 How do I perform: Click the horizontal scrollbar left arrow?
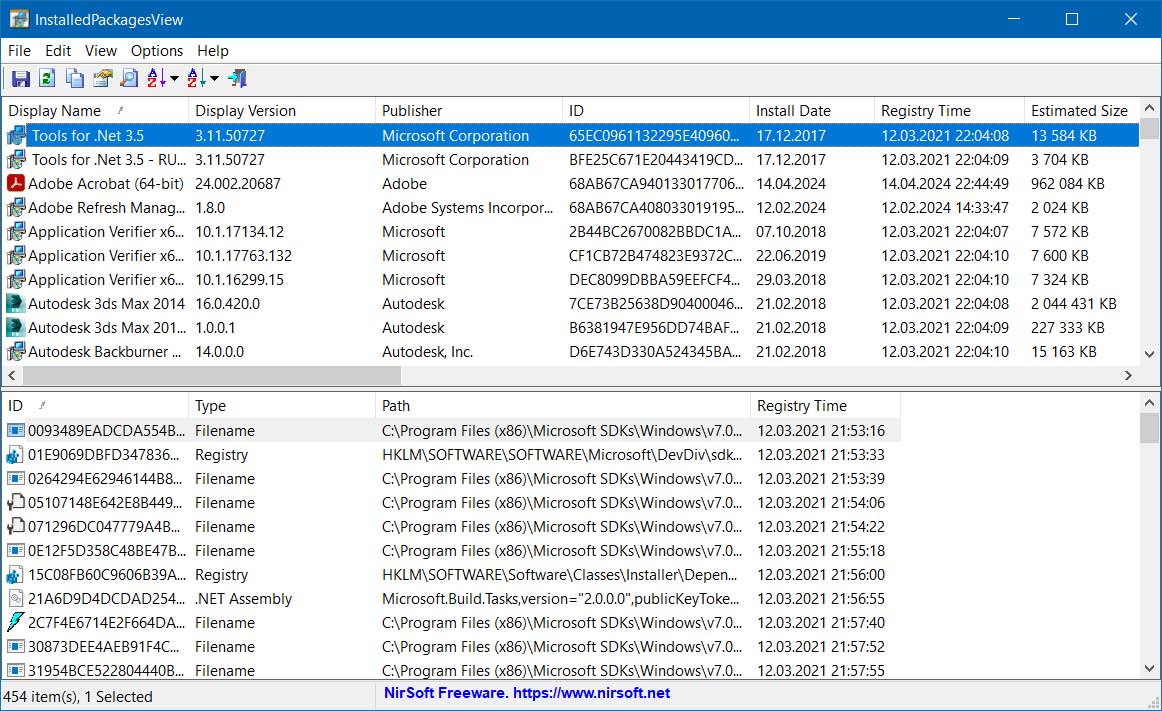tap(11, 375)
